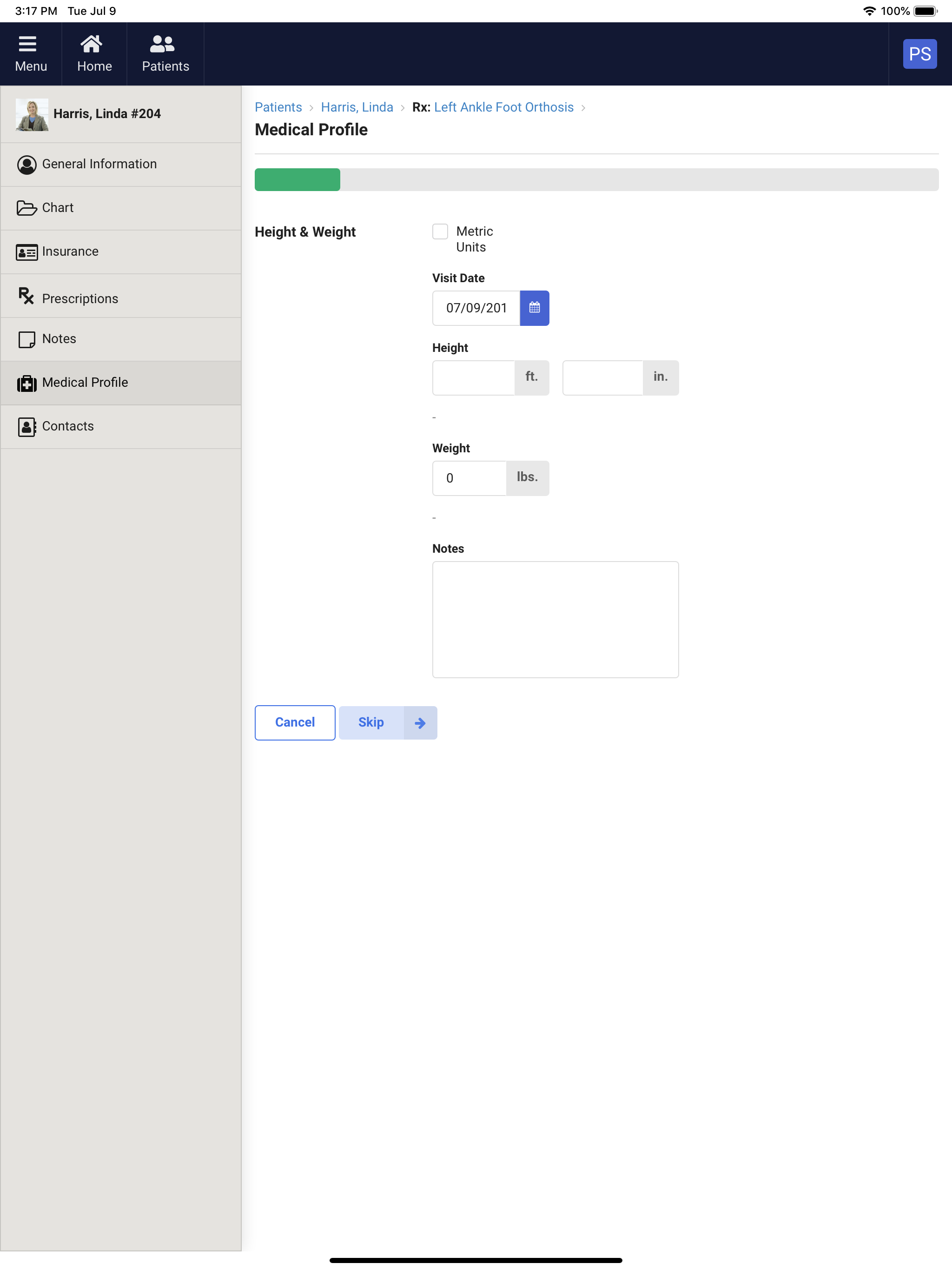Open Patients via people icon
This screenshot has height=1270, width=952.
point(162,44)
